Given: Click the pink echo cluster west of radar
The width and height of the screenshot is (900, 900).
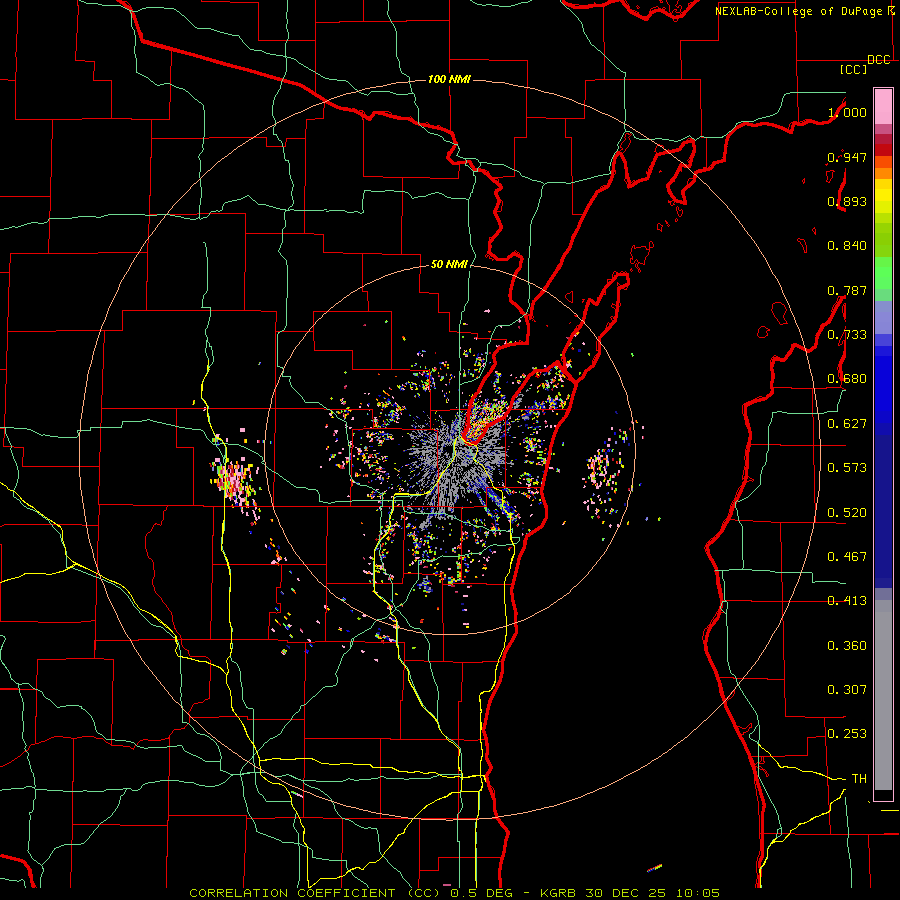Looking at the screenshot, I should coord(234,480).
